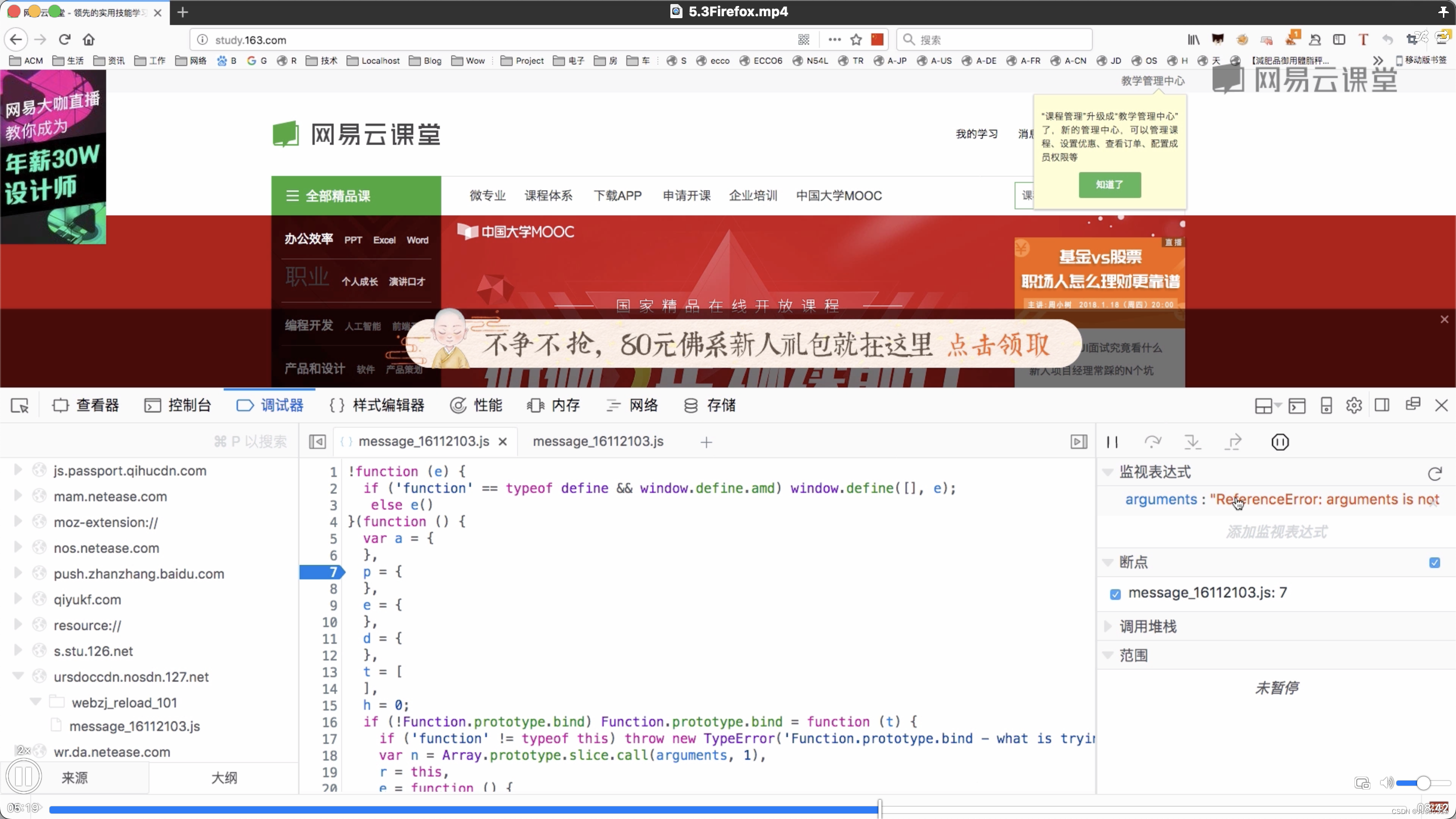The height and width of the screenshot is (819, 1456).
Task: Adjust the video volume slider
Action: tap(1423, 783)
